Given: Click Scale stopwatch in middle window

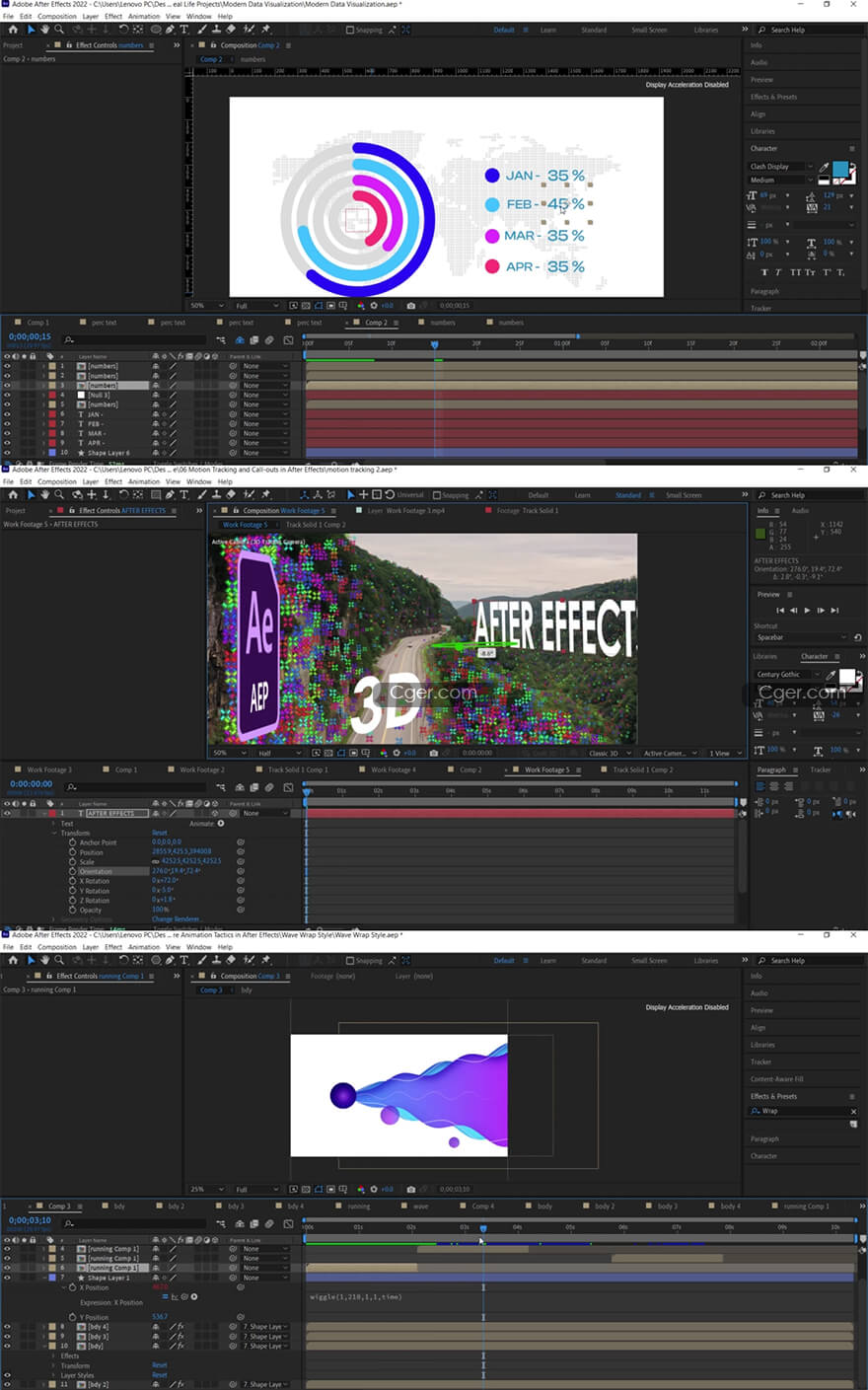Looking at the screenshot, I should (72, 861).
